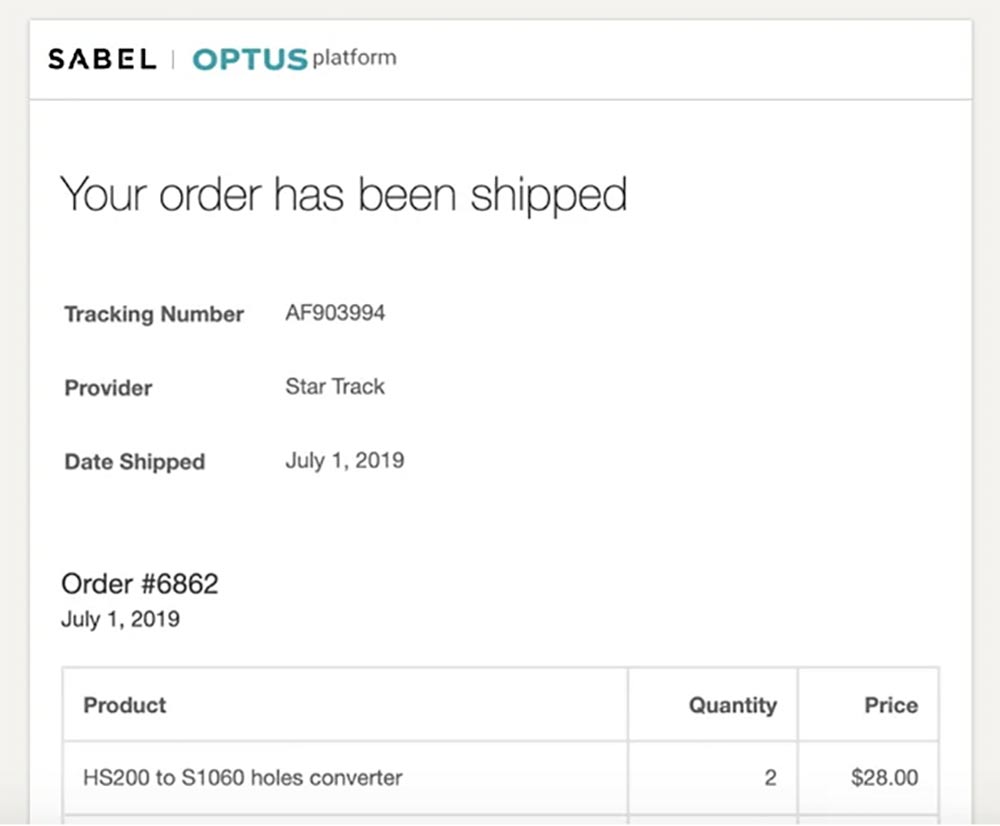This screenshot has height=826, width=1000.
Task: Select the HS200 to S1060 holes converter item
Action: pyautogui.click(x=243, y=777)
